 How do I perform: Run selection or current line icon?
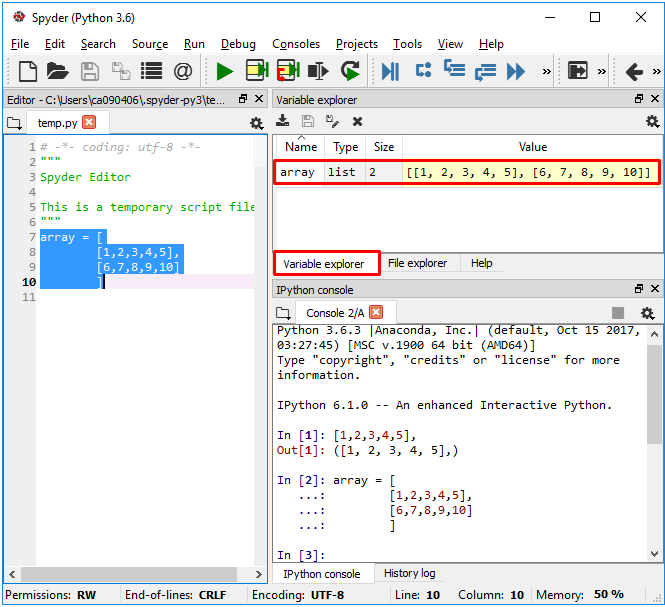tap(318, 71)
